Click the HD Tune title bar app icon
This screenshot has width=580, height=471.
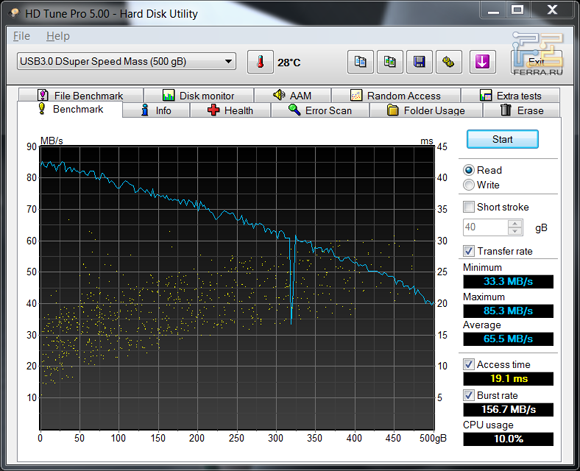[x=15, y=13]
